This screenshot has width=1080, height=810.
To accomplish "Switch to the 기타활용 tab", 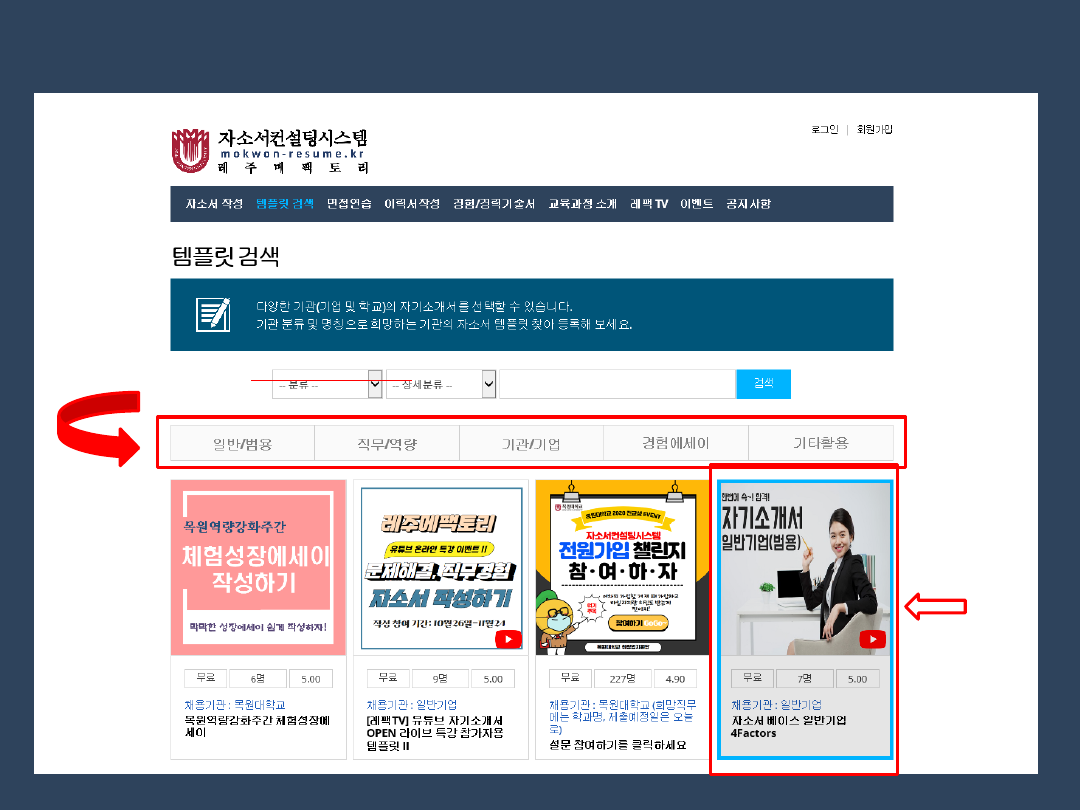I will click(x=820, y=443).
